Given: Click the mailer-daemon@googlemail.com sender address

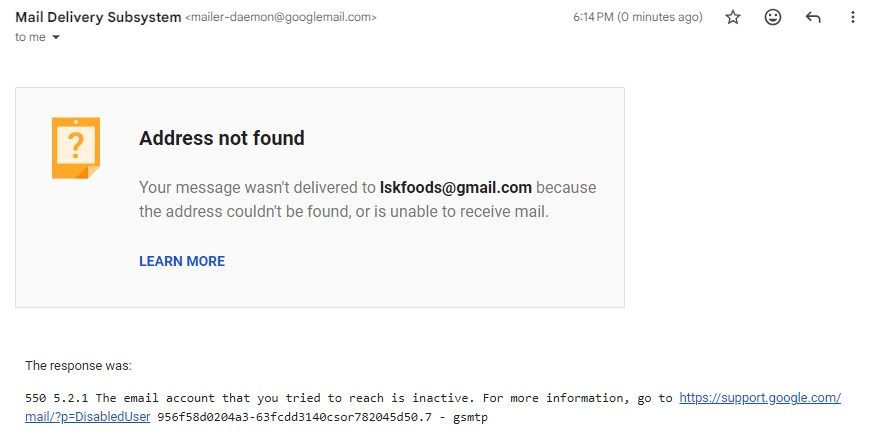Looking at the screenshot, I should click(281, 18).
